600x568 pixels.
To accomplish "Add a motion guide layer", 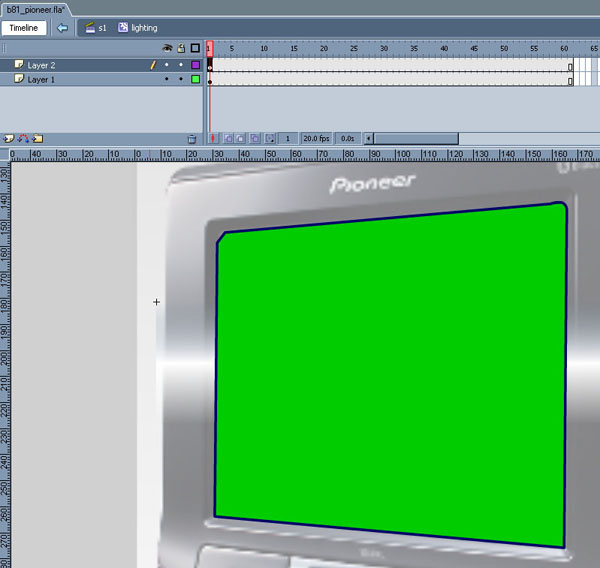I will [23, 139].
